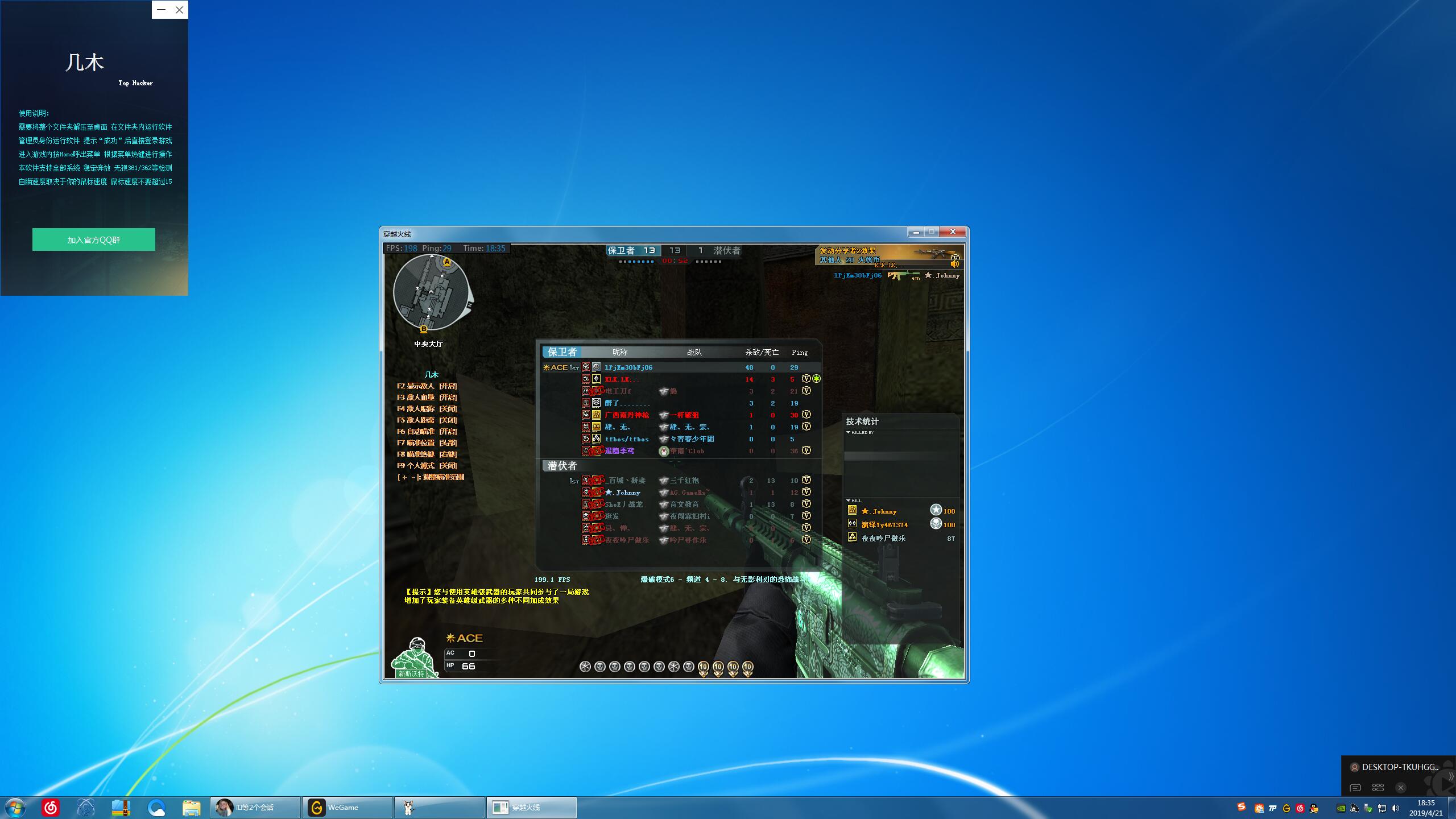Click 華南^Club clan emblem icon
Screen dimensions: 1456x819
tap(663, 451)
